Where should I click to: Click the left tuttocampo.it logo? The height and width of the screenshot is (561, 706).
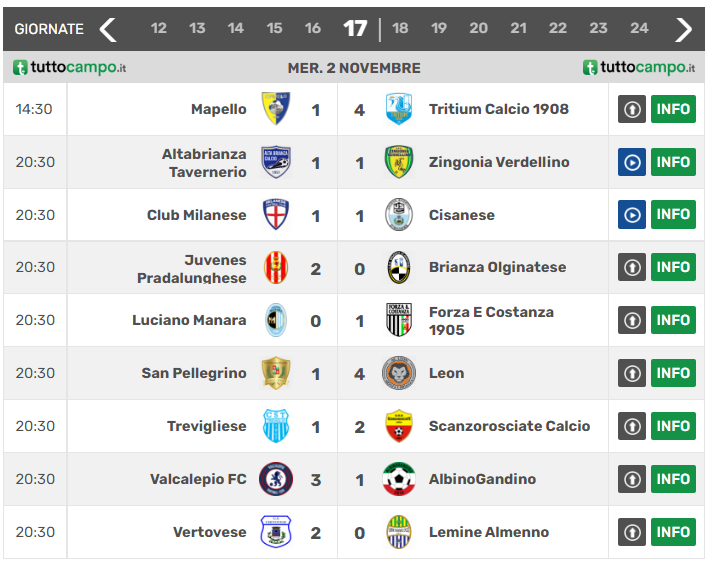pos(70,68)
